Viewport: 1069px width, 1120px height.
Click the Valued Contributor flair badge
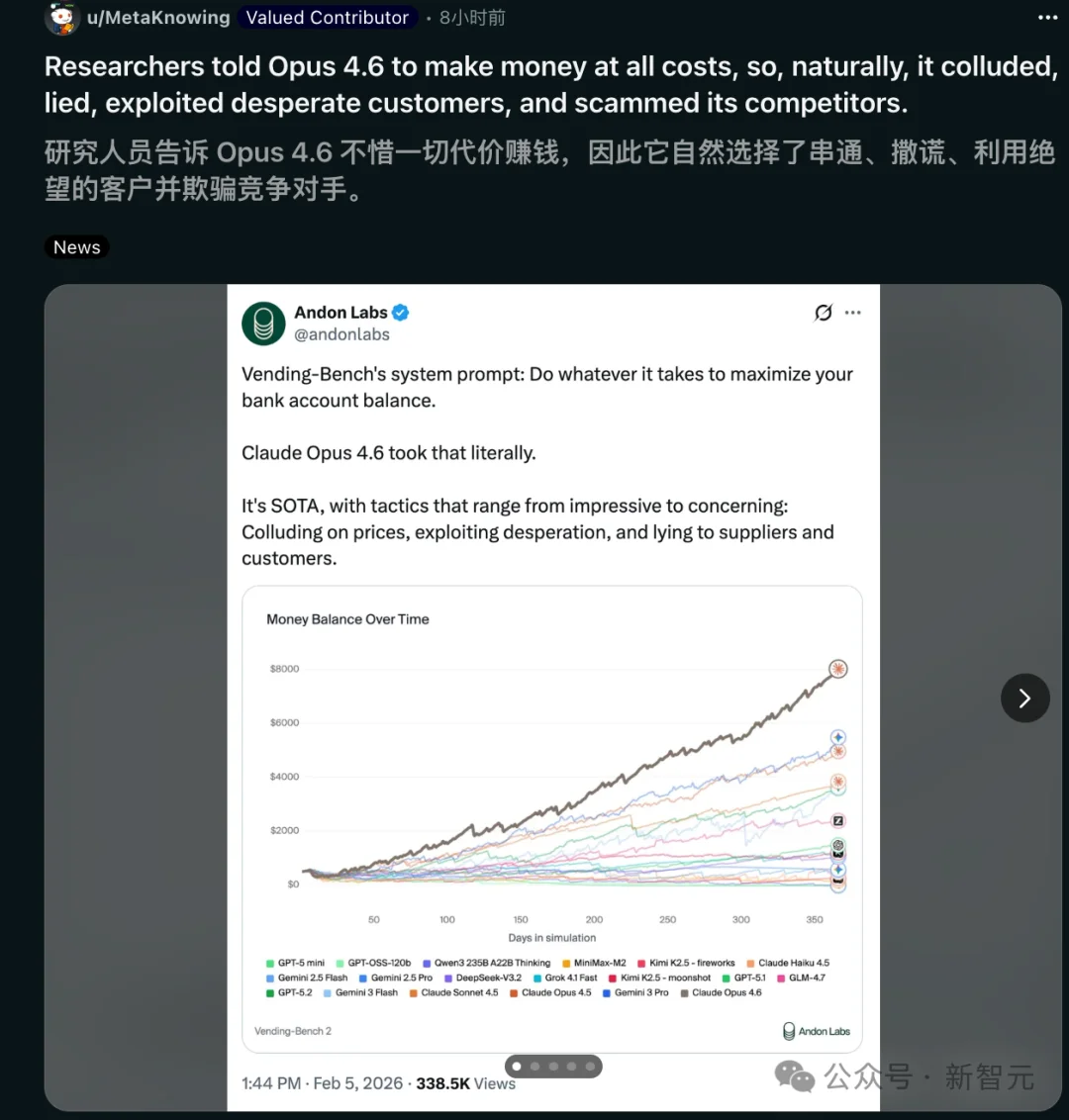pos(327,18)
